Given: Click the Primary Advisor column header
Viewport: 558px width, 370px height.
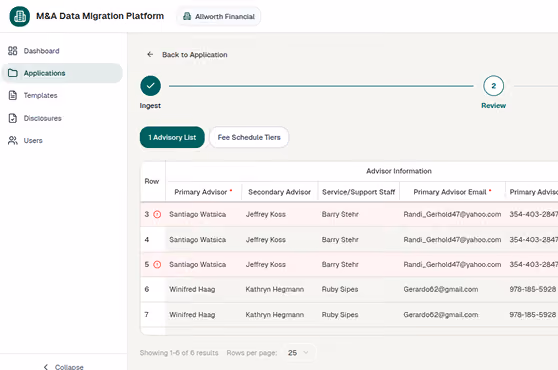Looking at the screenshot, I should pyautogui.click(x=203, y=192).
